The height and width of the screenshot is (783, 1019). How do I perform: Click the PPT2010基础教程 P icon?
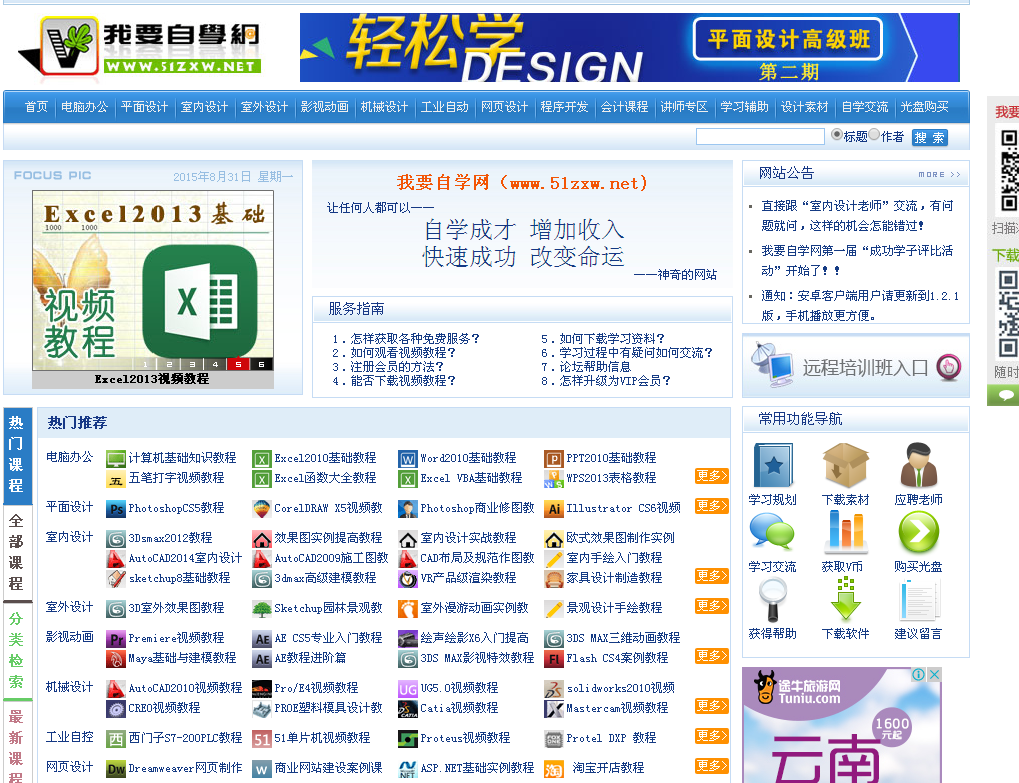(554, 459)
